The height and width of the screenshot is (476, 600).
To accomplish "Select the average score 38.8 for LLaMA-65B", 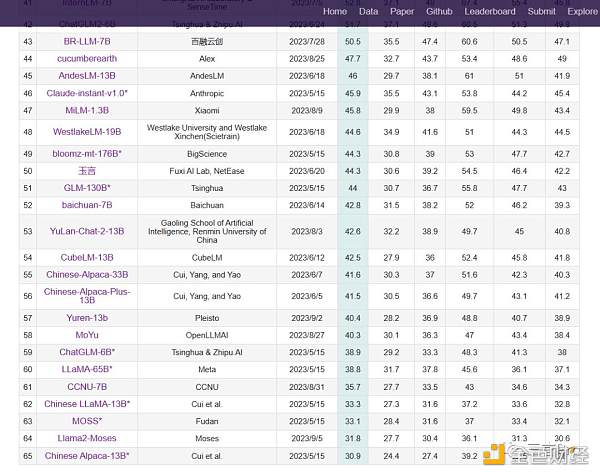I will point(353,370).
